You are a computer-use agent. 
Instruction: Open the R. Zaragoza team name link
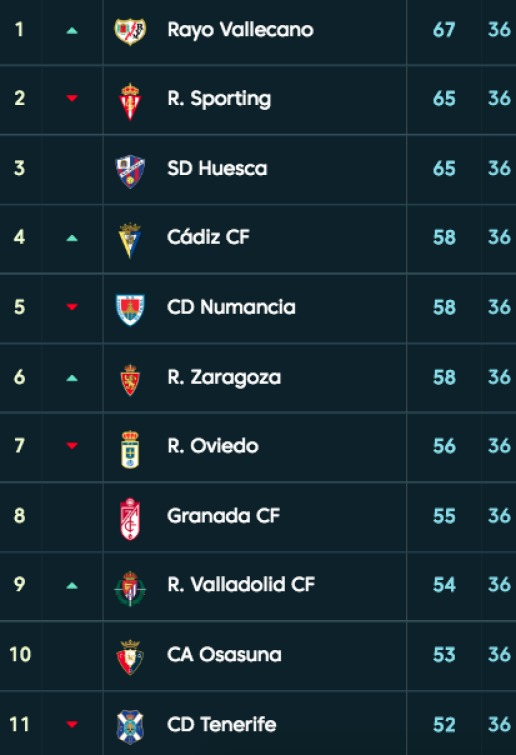(x=224, y=378)
